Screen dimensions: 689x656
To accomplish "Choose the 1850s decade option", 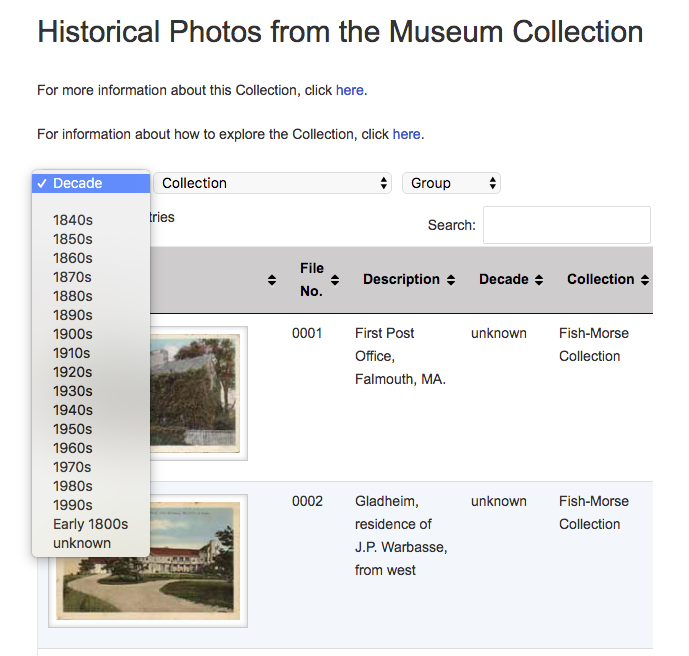I will pyautogui.click(x=91, y=239).
